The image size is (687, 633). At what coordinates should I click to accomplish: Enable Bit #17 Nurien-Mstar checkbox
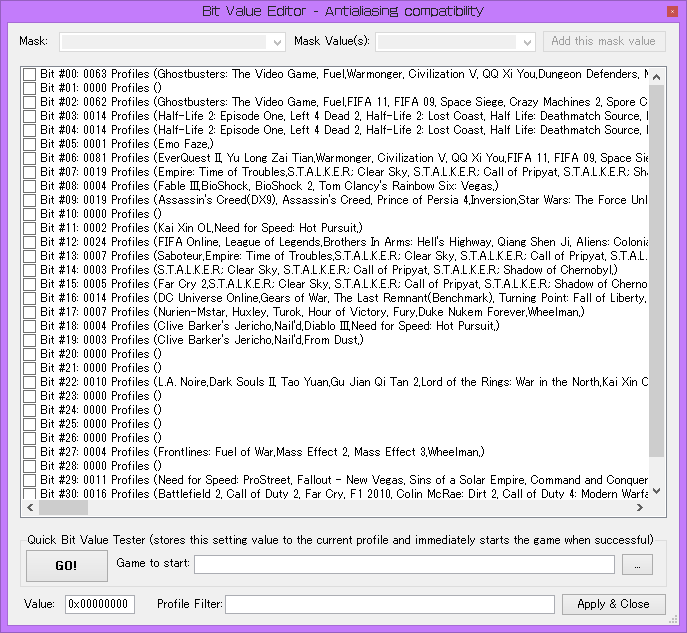[x=29, y=312]
